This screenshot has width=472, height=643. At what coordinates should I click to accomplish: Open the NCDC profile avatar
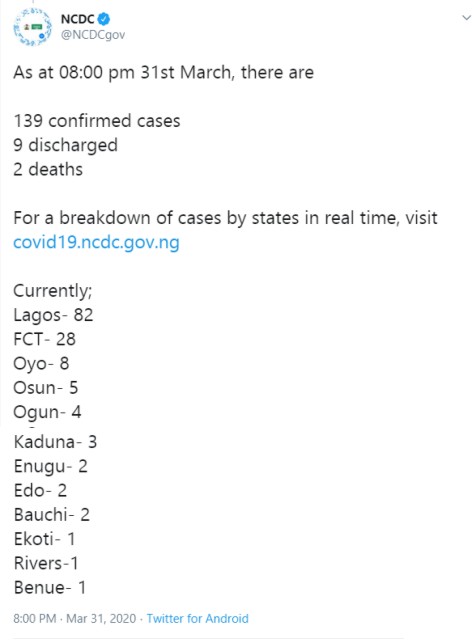[x=32, y=27]
